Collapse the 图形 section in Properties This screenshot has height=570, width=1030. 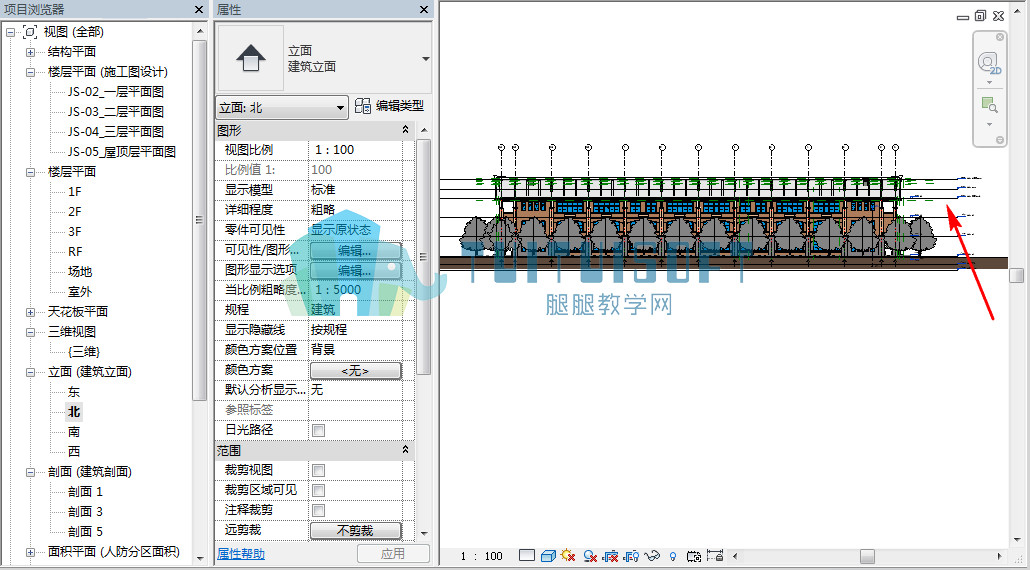(x=405, y=131)
